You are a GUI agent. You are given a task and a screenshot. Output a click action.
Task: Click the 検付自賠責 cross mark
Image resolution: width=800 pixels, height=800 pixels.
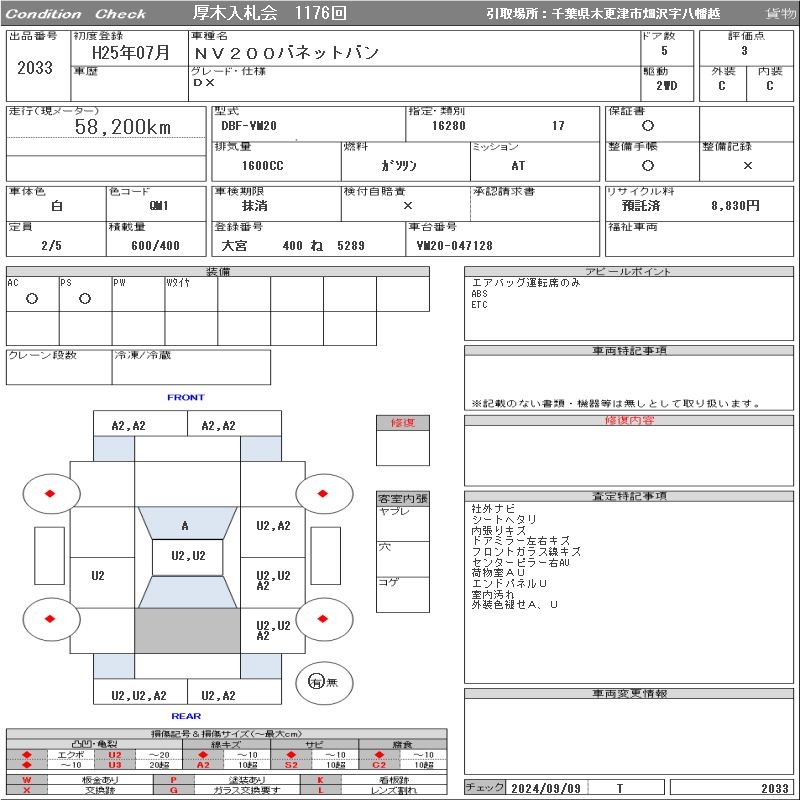pos(408,206)
